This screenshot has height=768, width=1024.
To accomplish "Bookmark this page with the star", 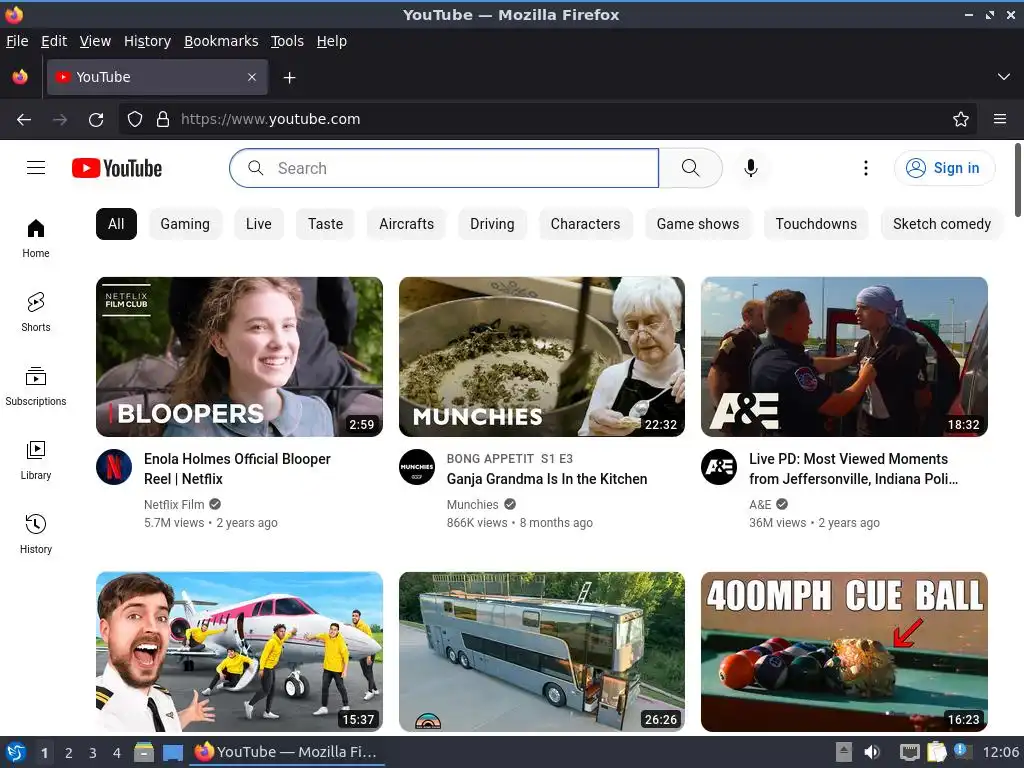I will pyautogui.click(x=961, y=120).
